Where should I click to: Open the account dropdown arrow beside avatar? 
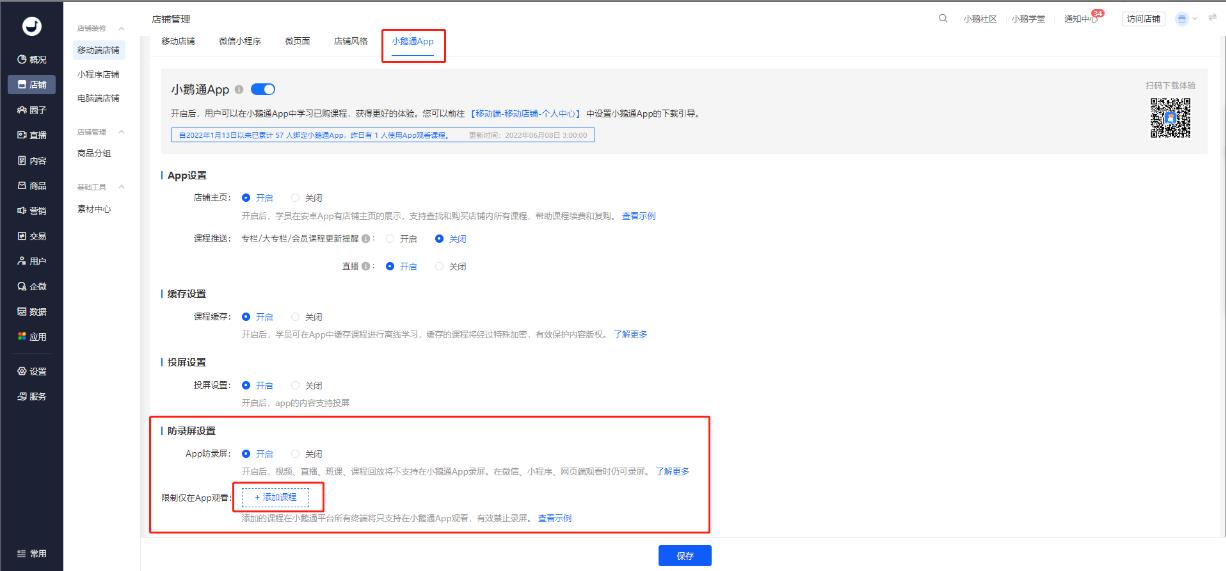[1196, 19]
